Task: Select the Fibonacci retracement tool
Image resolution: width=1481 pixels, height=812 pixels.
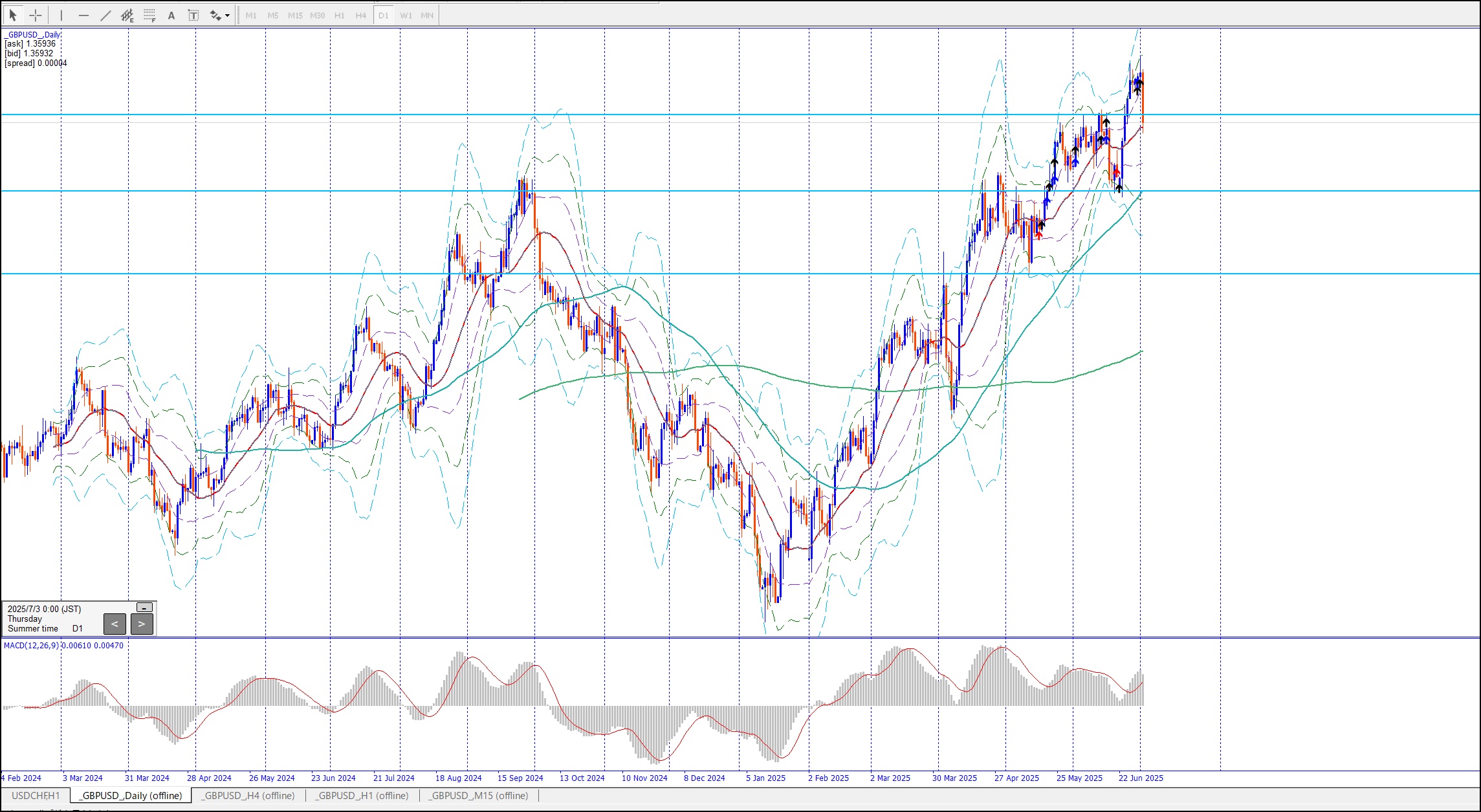Action: point(149,15)
